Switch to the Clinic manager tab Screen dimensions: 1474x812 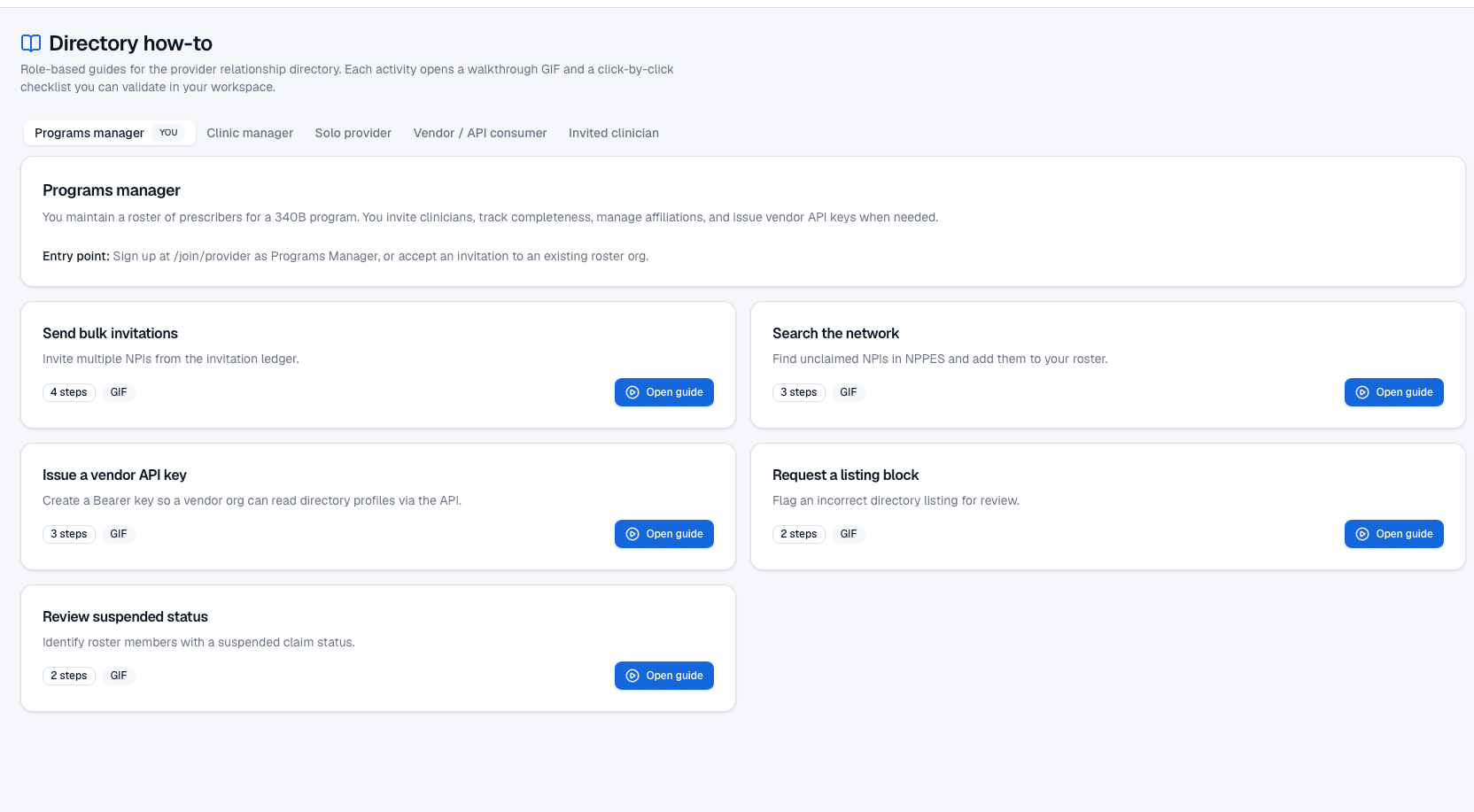click(x=250, y=133)
